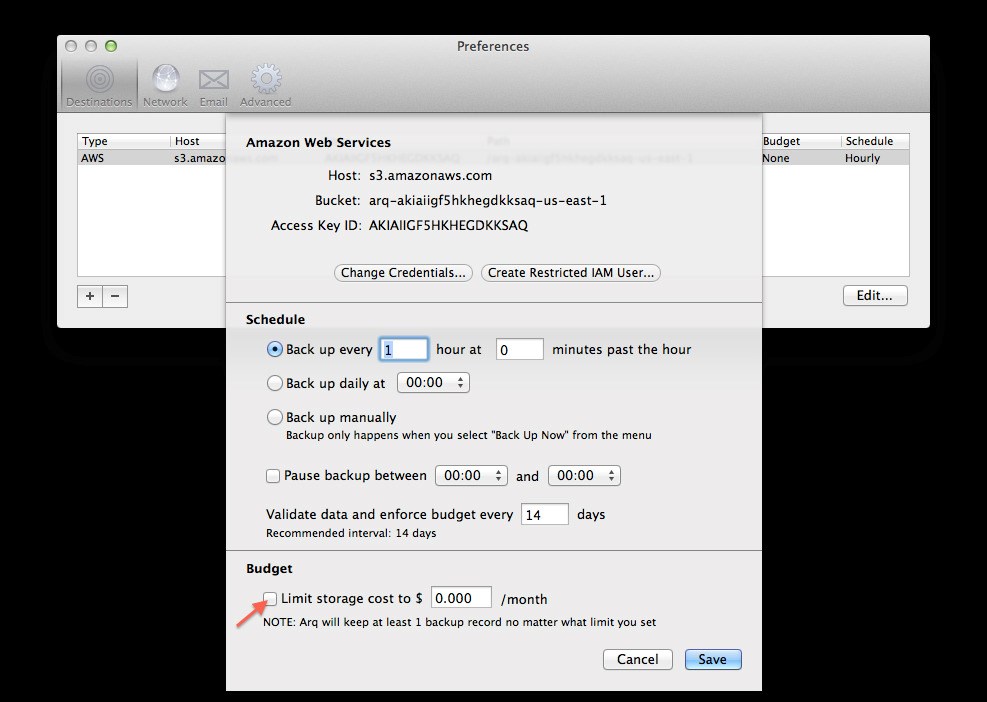Click the 'Hourly' schedule cell

pyautogui.click(x=862, y=158)
